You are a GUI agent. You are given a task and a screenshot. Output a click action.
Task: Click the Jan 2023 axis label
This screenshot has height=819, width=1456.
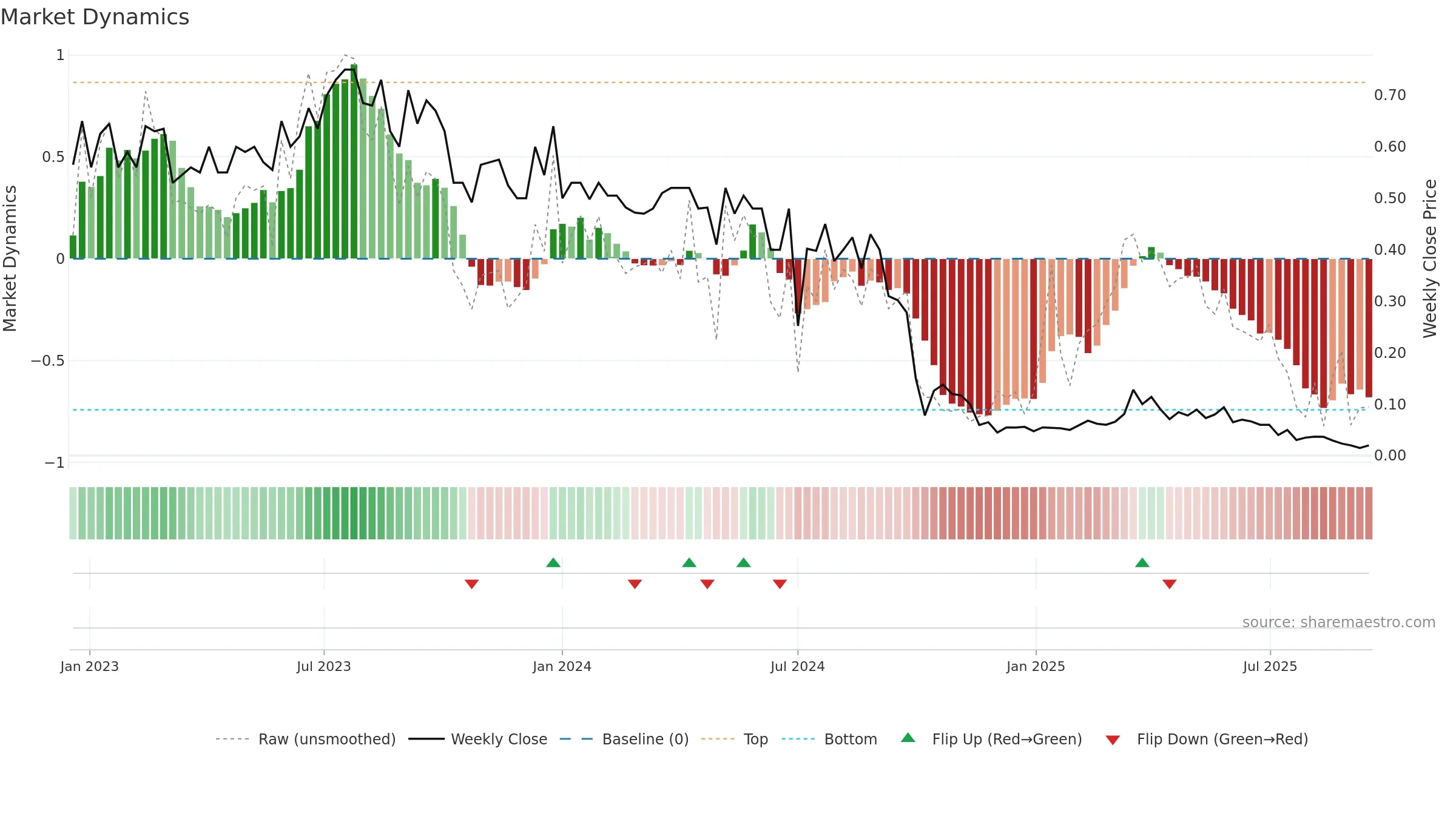coord(90,666)
